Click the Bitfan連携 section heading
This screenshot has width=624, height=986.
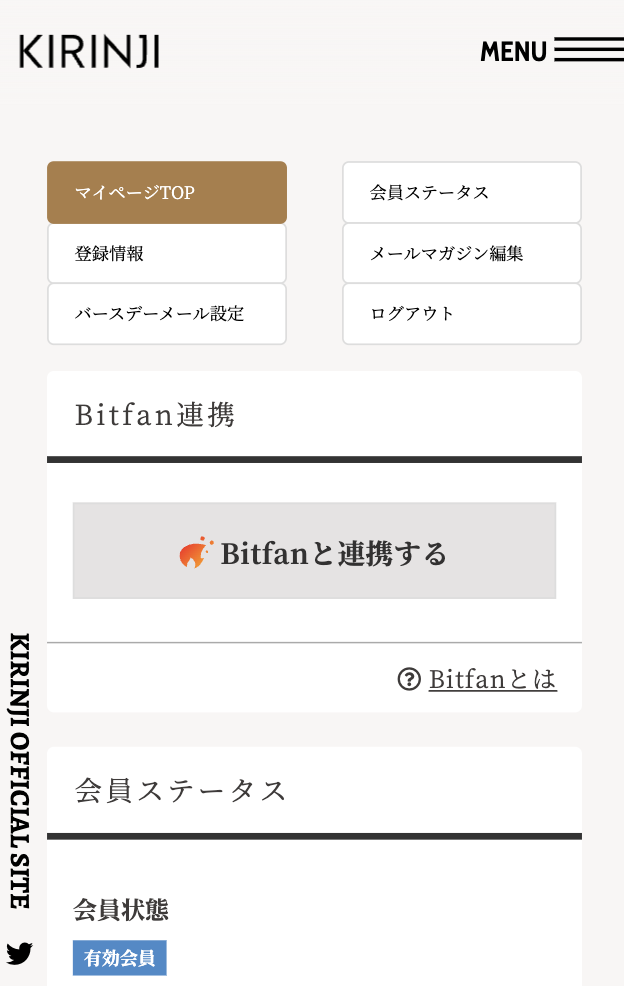point(155,415)
